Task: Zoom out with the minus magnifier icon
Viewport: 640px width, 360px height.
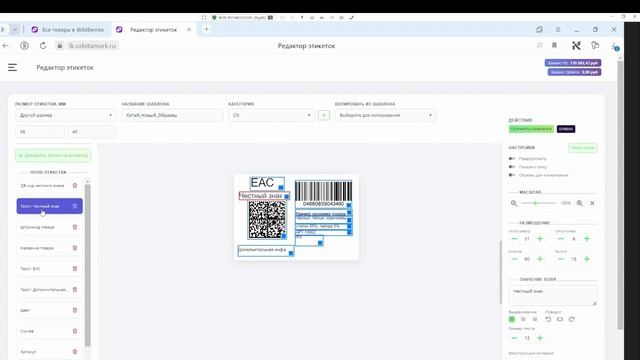Action: [514, 203]
